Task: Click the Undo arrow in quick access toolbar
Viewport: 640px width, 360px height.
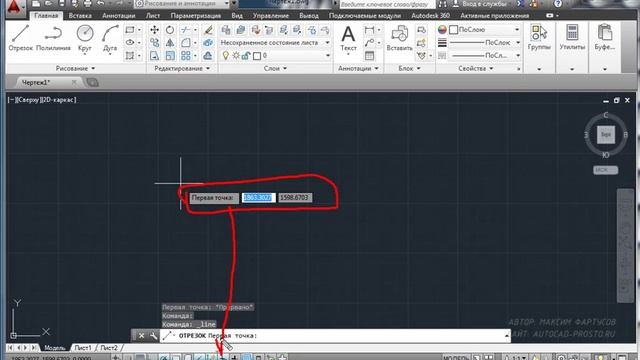Action: 100,4
